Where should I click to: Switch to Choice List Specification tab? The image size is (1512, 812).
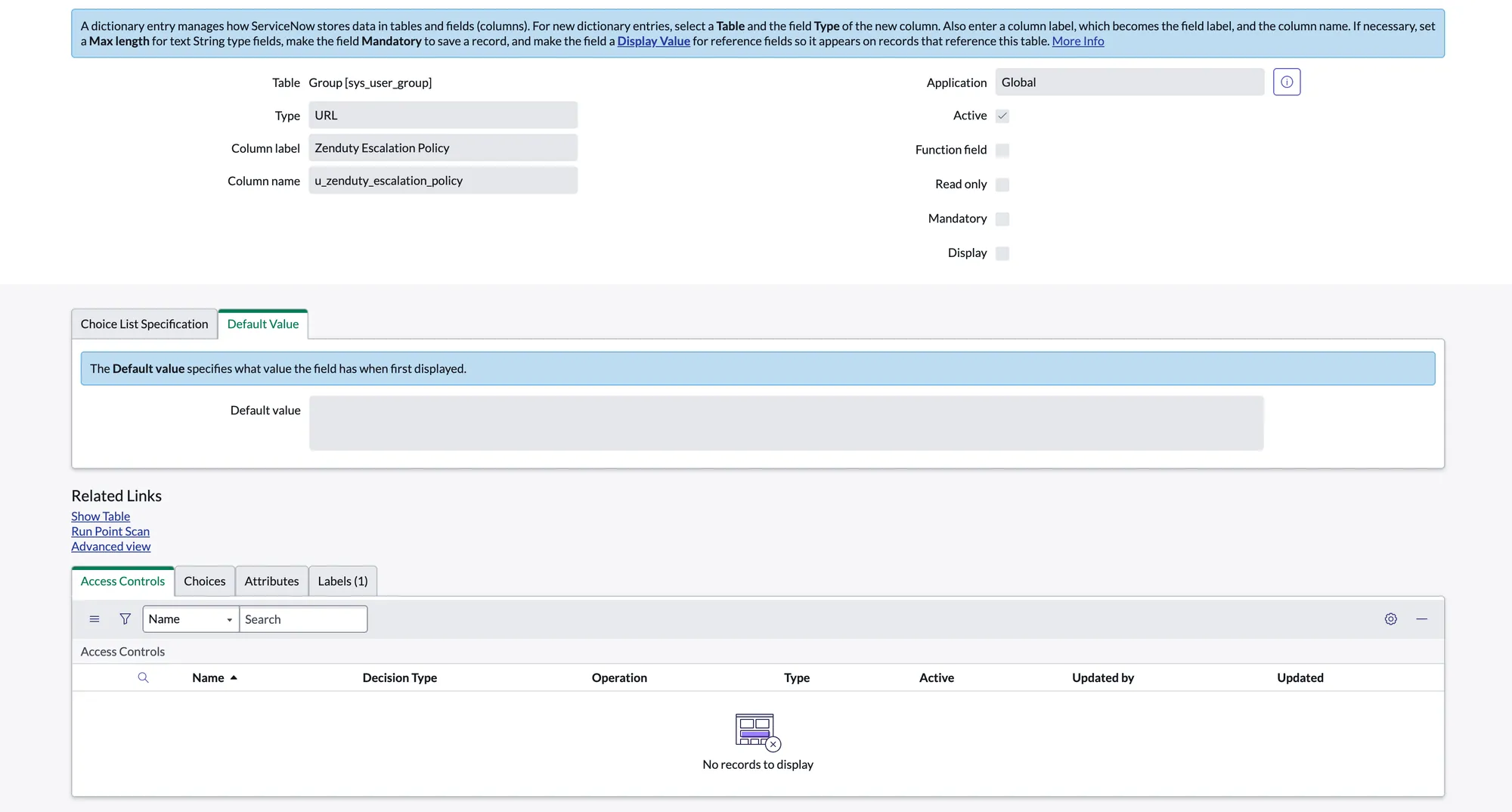144,324
